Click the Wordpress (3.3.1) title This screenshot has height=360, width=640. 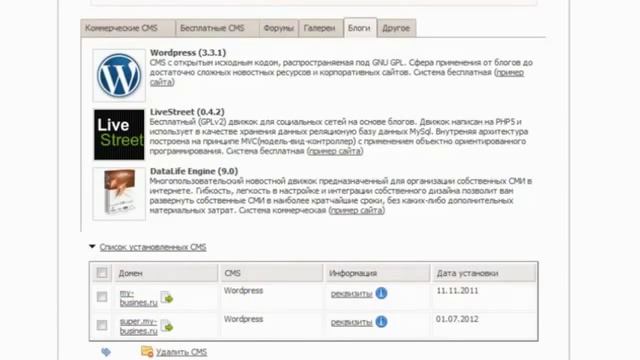click(x=188, y=53)
